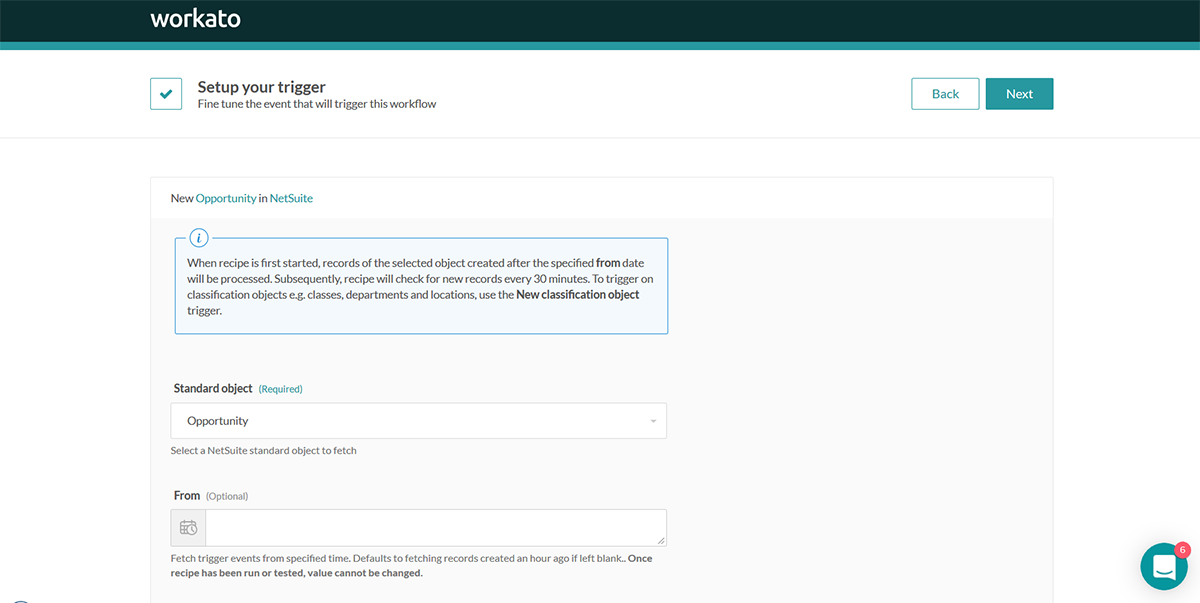Click "Fine tune the event" subtitle text
This screenshot has width=1200, height=603.
[x=317, y=104]
